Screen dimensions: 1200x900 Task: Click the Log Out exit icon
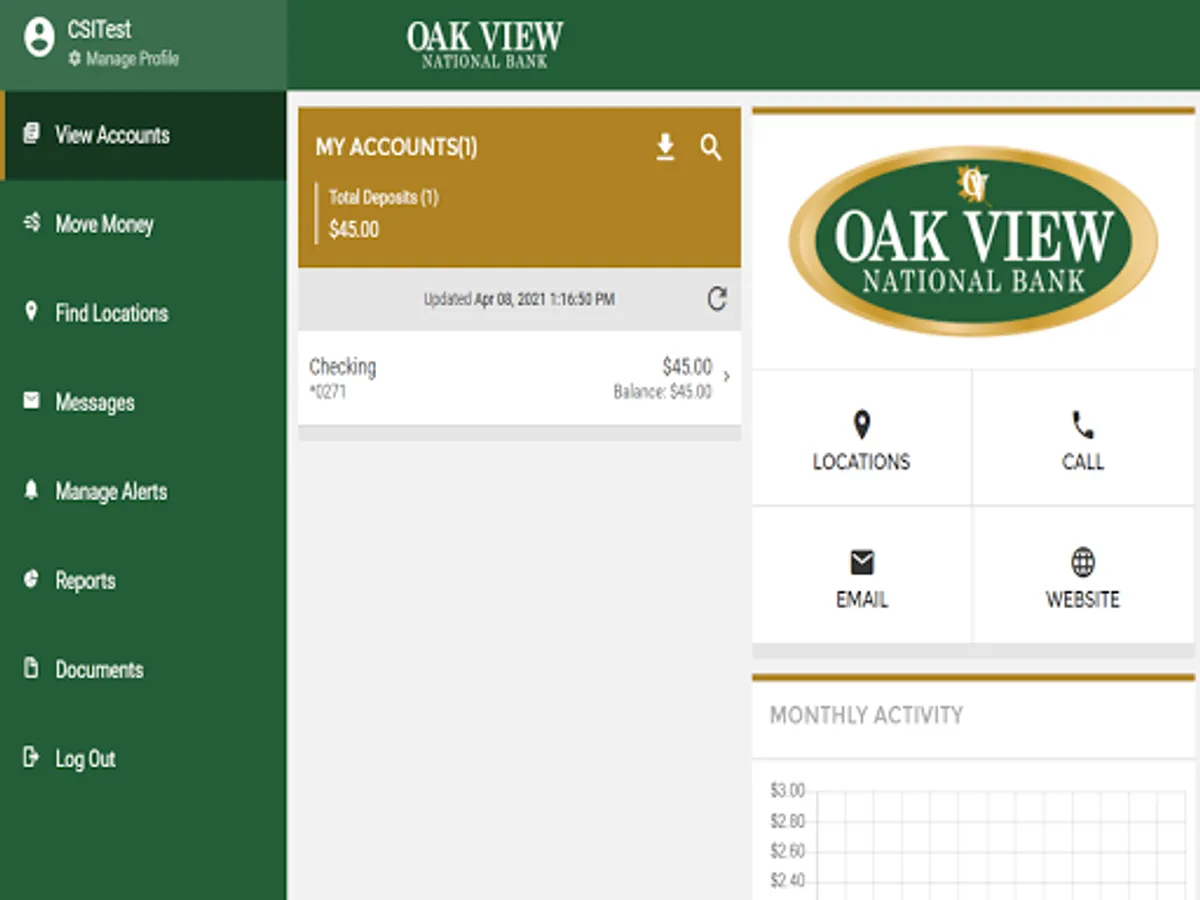[x=32, y=756]
